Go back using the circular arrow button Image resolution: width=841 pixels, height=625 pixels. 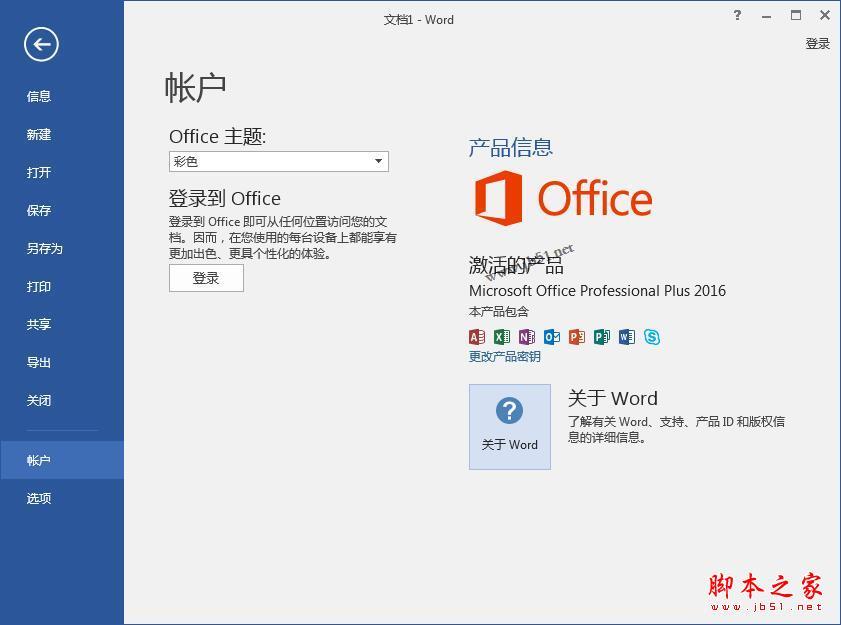pyautogui.click(x=41, y=44)
